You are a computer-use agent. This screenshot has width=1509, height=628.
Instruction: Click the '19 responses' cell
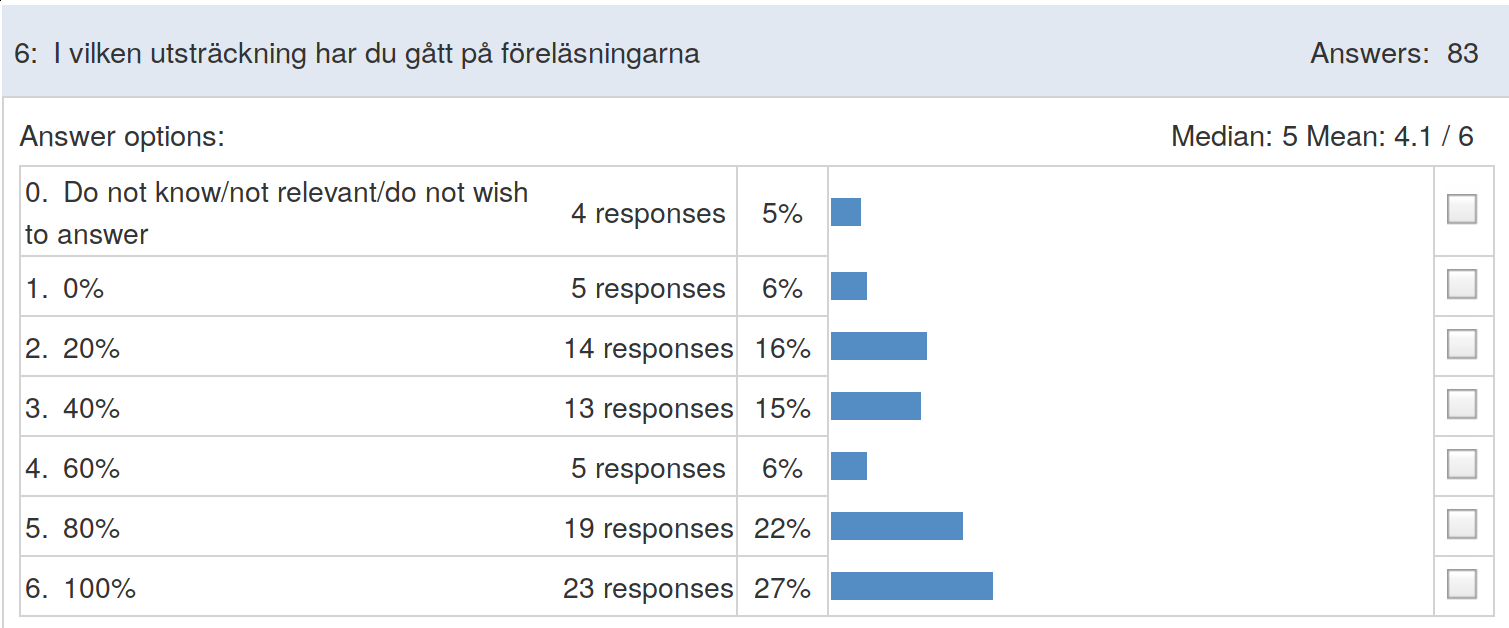648,529
